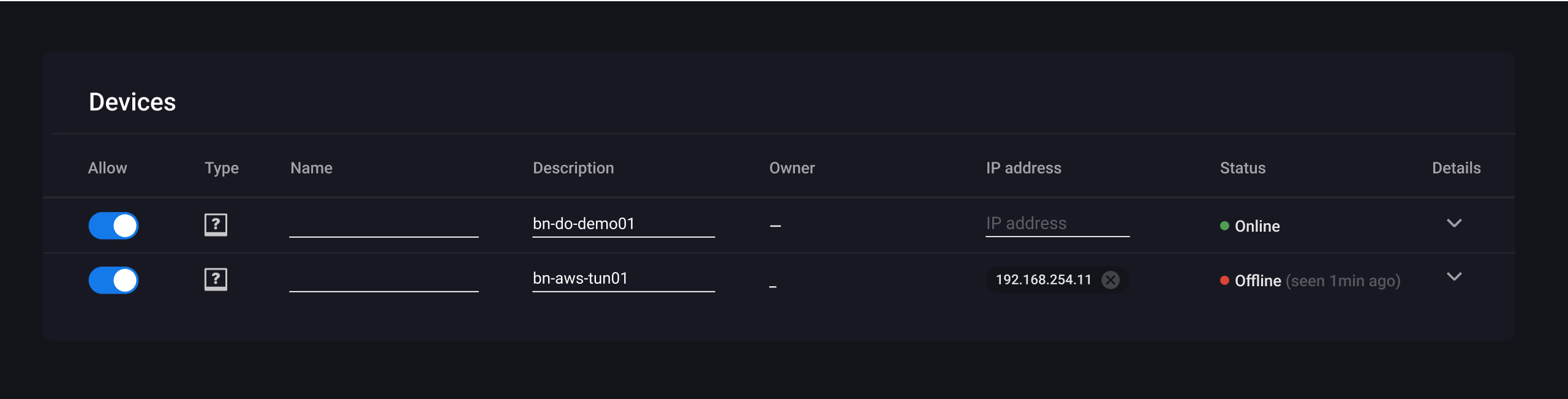Click the unknown device type icon for bn-aws-tun01

click(x=216, y=279)
